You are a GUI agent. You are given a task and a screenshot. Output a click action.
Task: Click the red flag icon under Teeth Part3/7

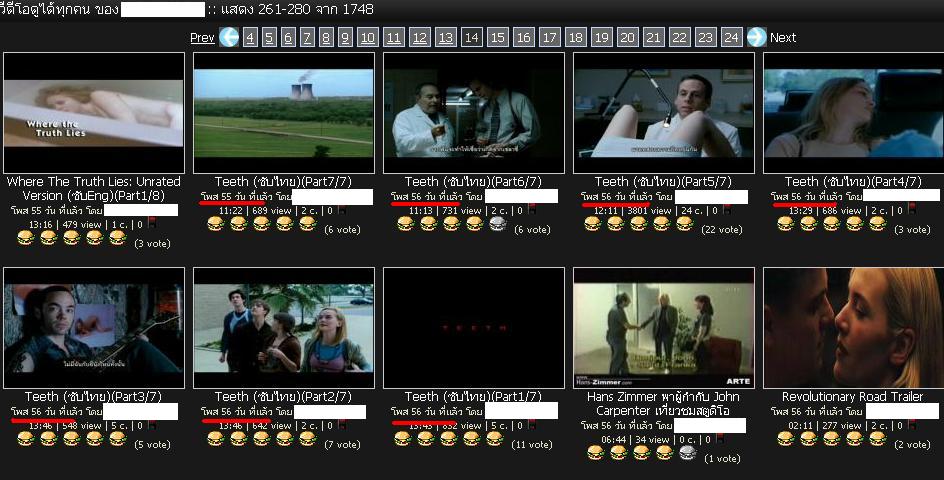153,425
